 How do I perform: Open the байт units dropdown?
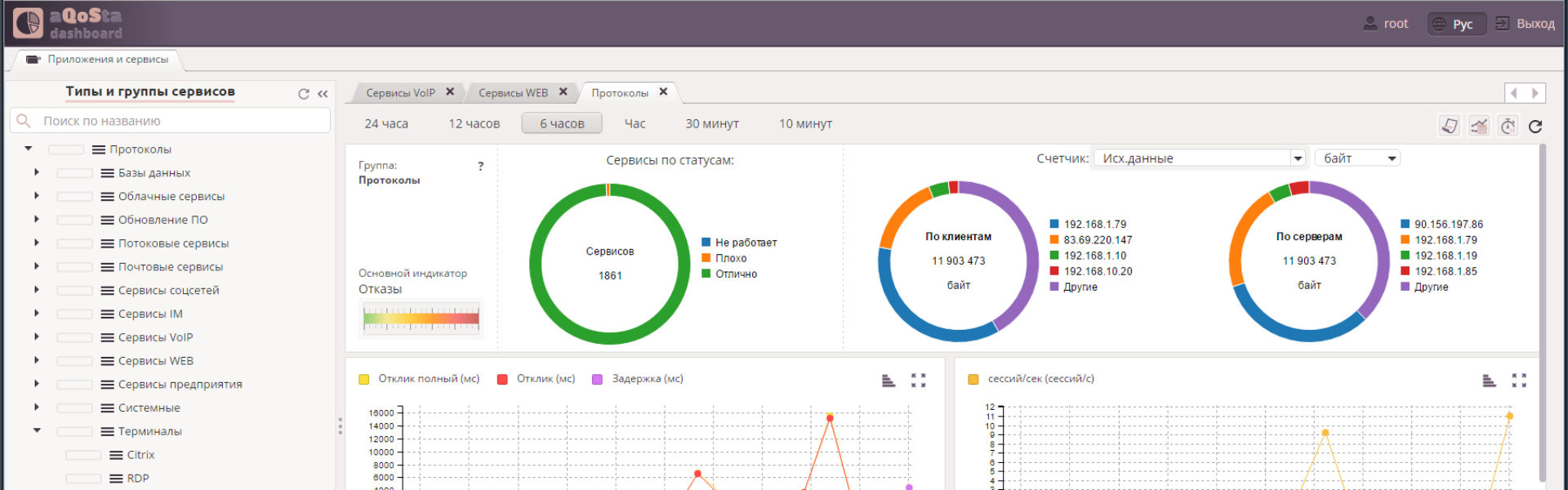pyautogui.click(x=1358, y=158)
